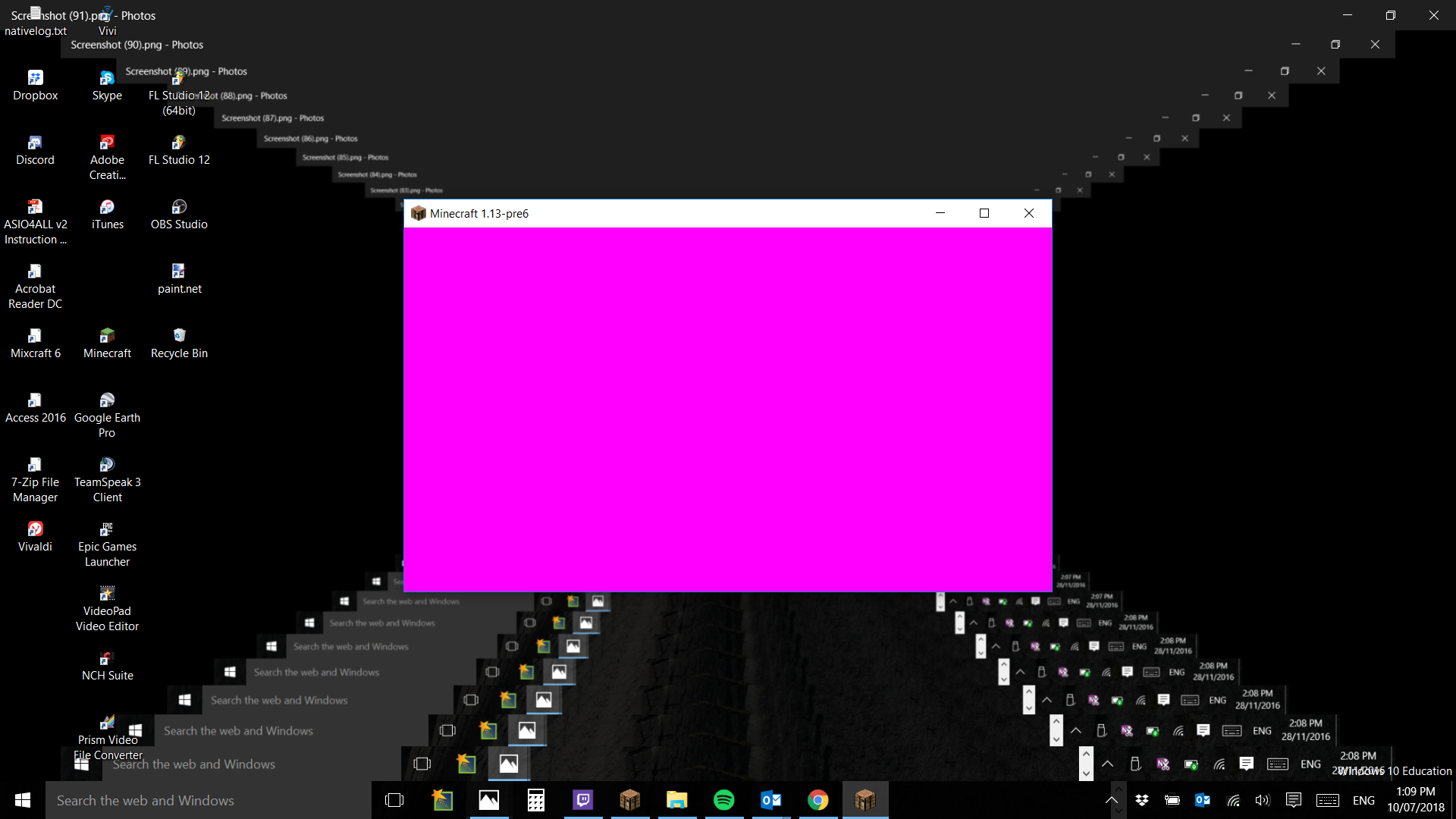Click the Windows Start button
Viewport: 1456px width, 819px height.
point(23,800)
